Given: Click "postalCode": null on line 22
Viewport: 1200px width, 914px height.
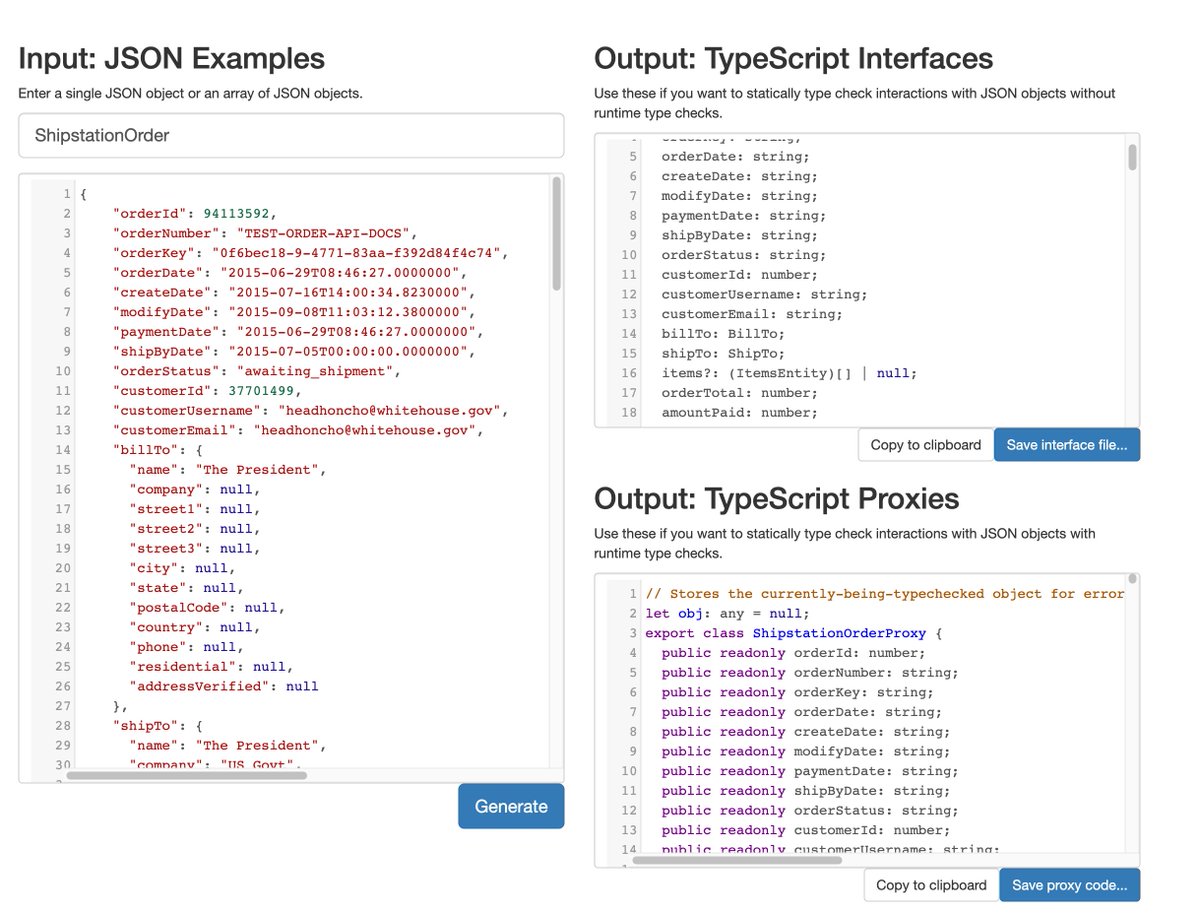Looking at the screenshot, I should (207, 608).
